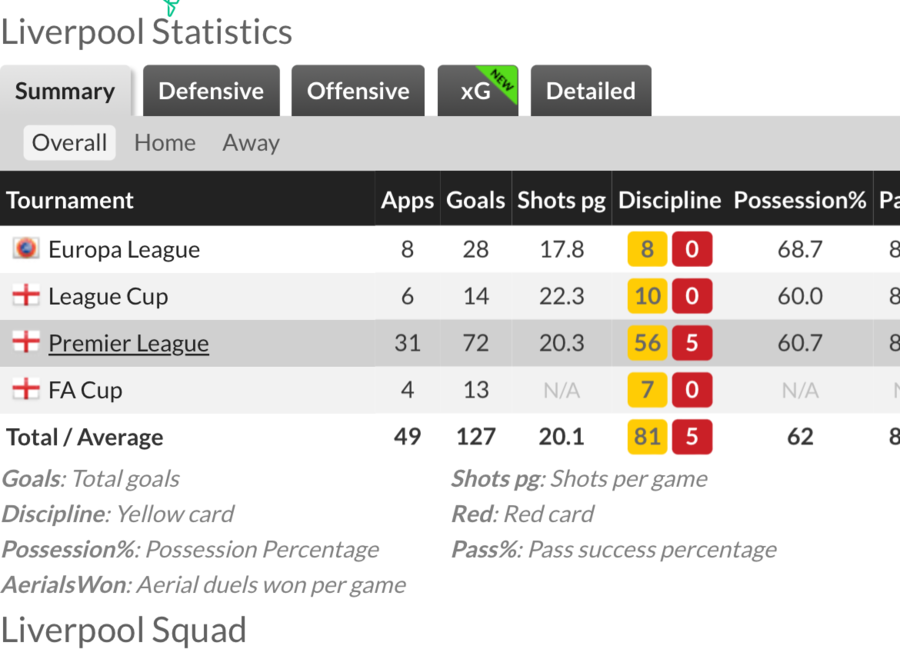Click the England flag beside FA Cup

pyautogui.click(x=26, y=390)
